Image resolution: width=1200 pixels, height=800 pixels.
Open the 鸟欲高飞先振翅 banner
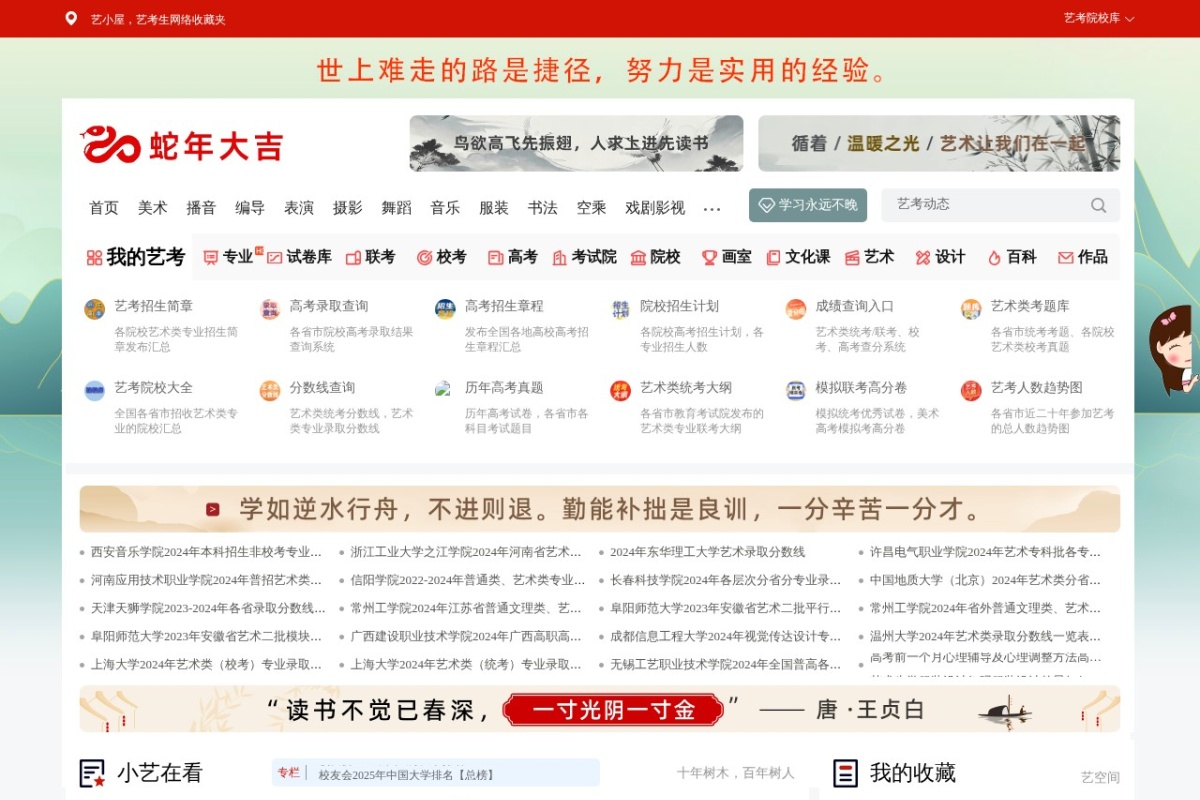pyautogui.click(x=576, y=143)
